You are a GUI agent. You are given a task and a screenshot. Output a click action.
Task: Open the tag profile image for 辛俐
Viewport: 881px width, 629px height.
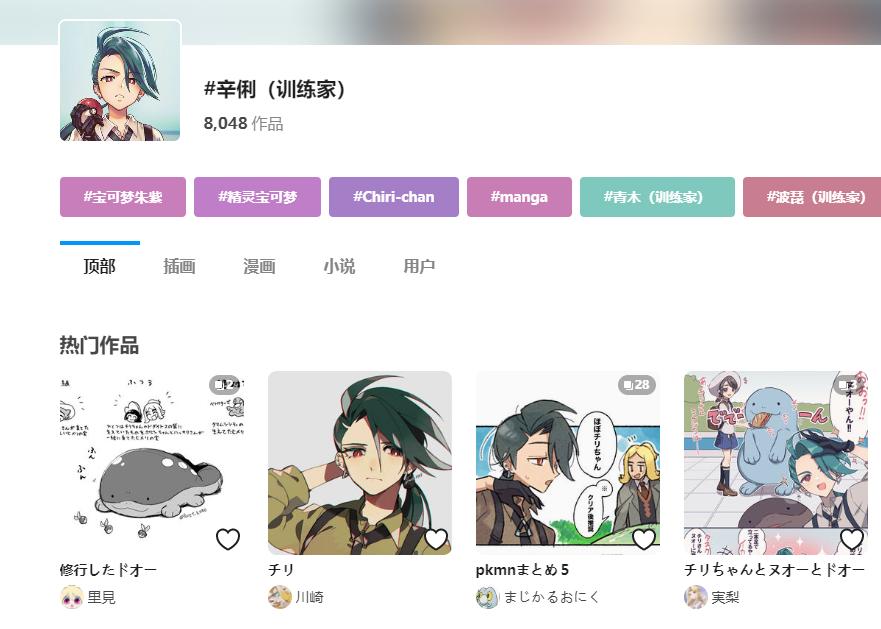click(x=120, y=80)
